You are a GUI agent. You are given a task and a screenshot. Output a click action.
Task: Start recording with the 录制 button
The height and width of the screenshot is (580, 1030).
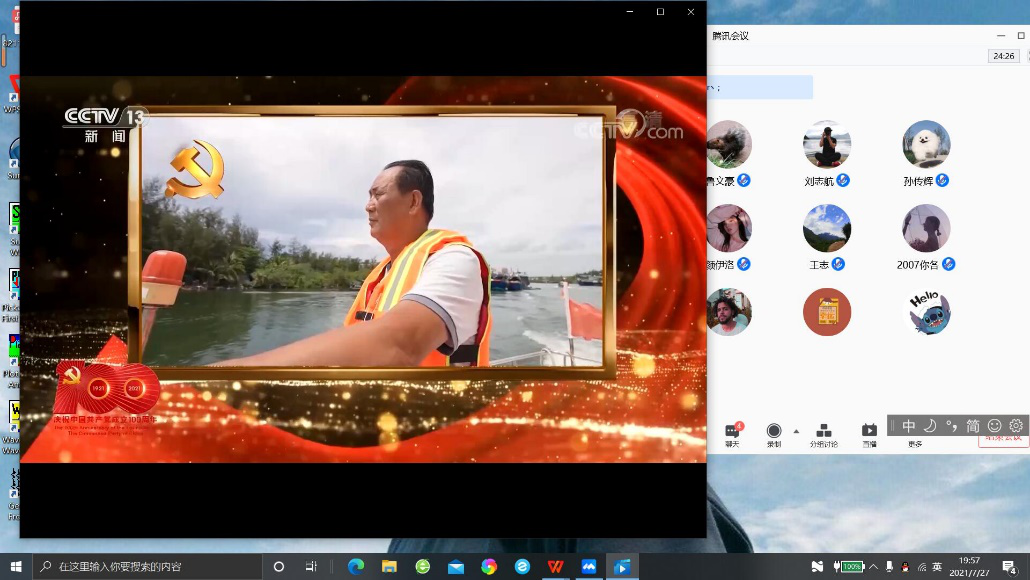click(x=773, y=433)
